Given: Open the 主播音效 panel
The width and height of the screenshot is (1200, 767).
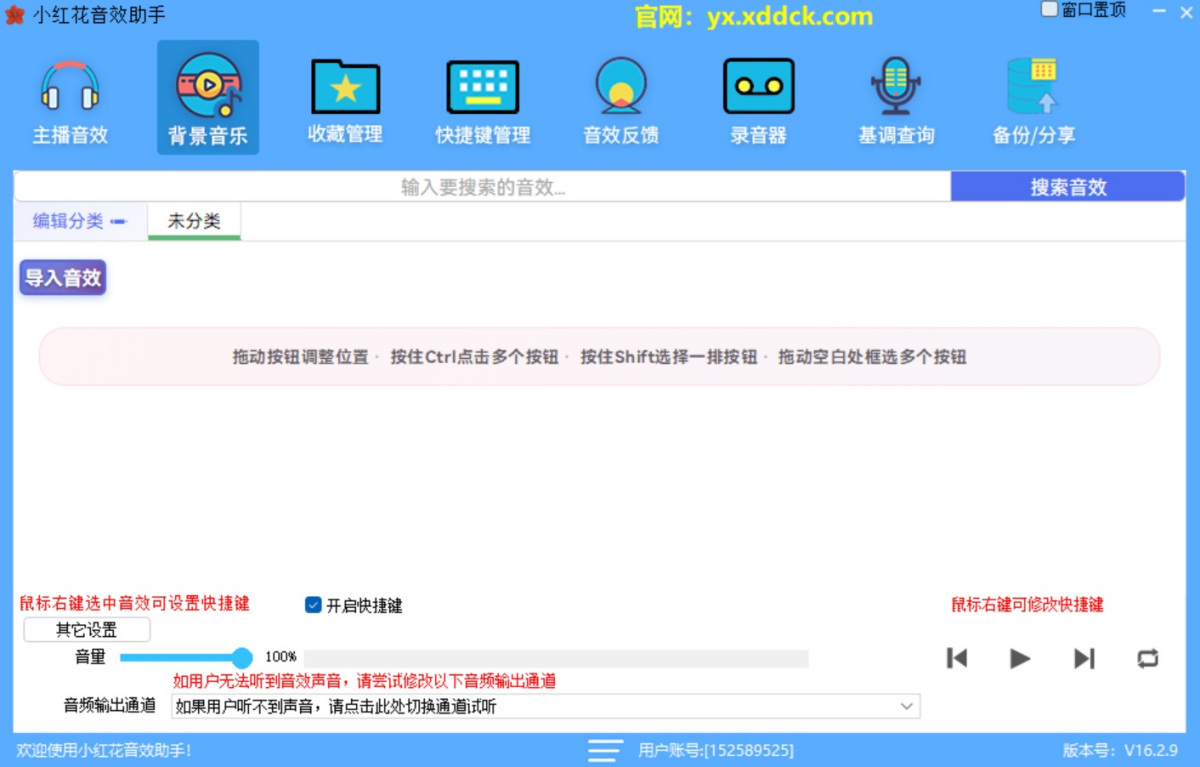Looking at the screenshot, I should 69,97.
